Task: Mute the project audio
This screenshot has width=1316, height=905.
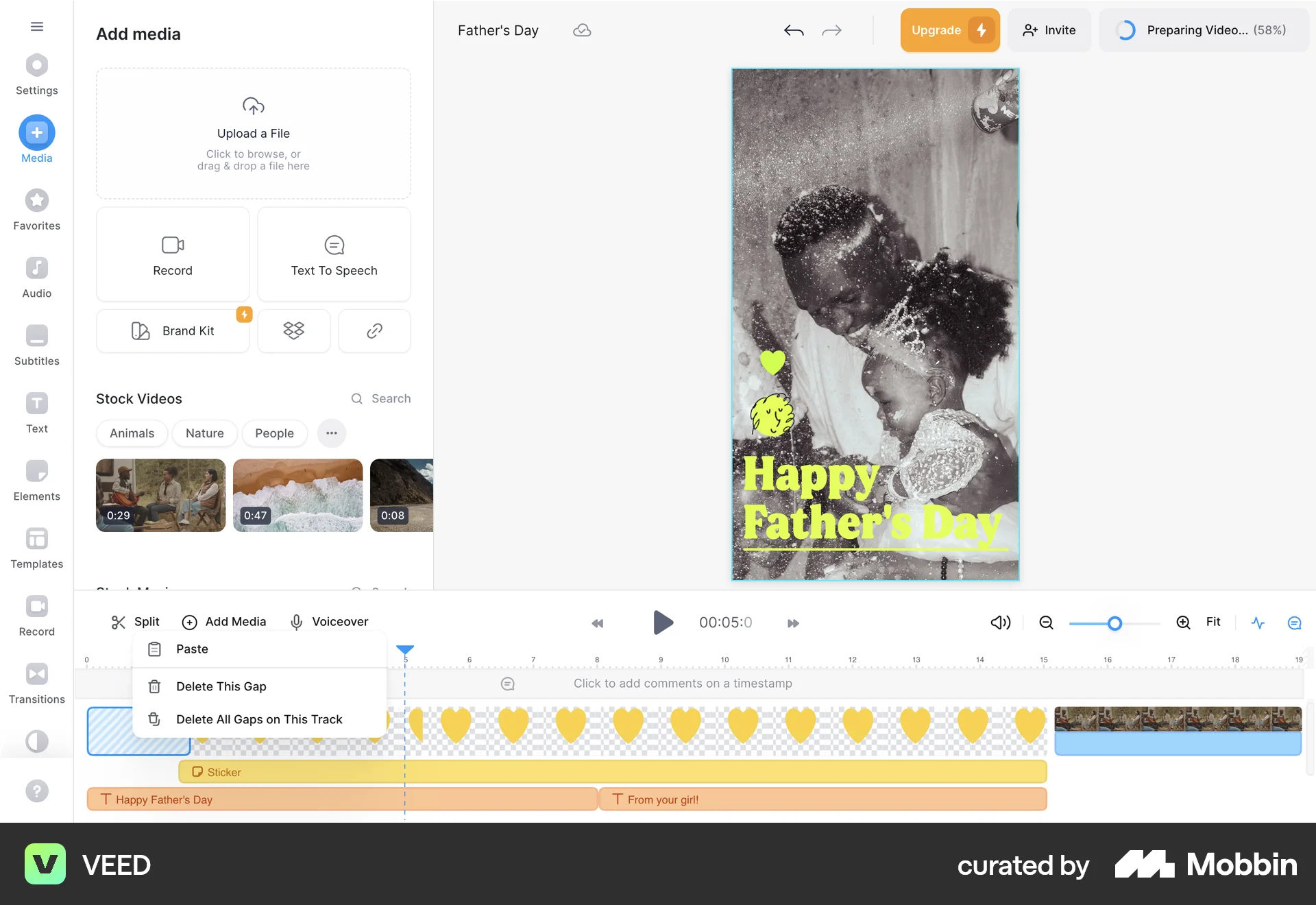Action: click(x=1000, y=623)
